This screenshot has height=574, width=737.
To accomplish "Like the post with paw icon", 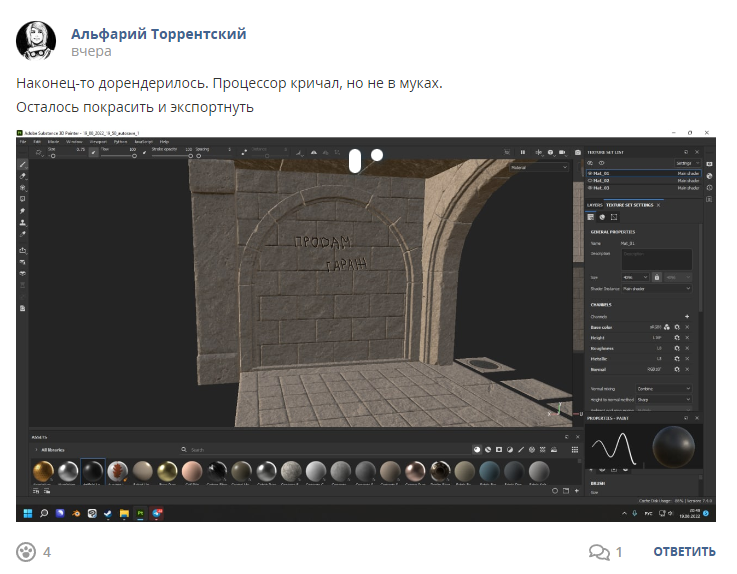I will (26, 552).
